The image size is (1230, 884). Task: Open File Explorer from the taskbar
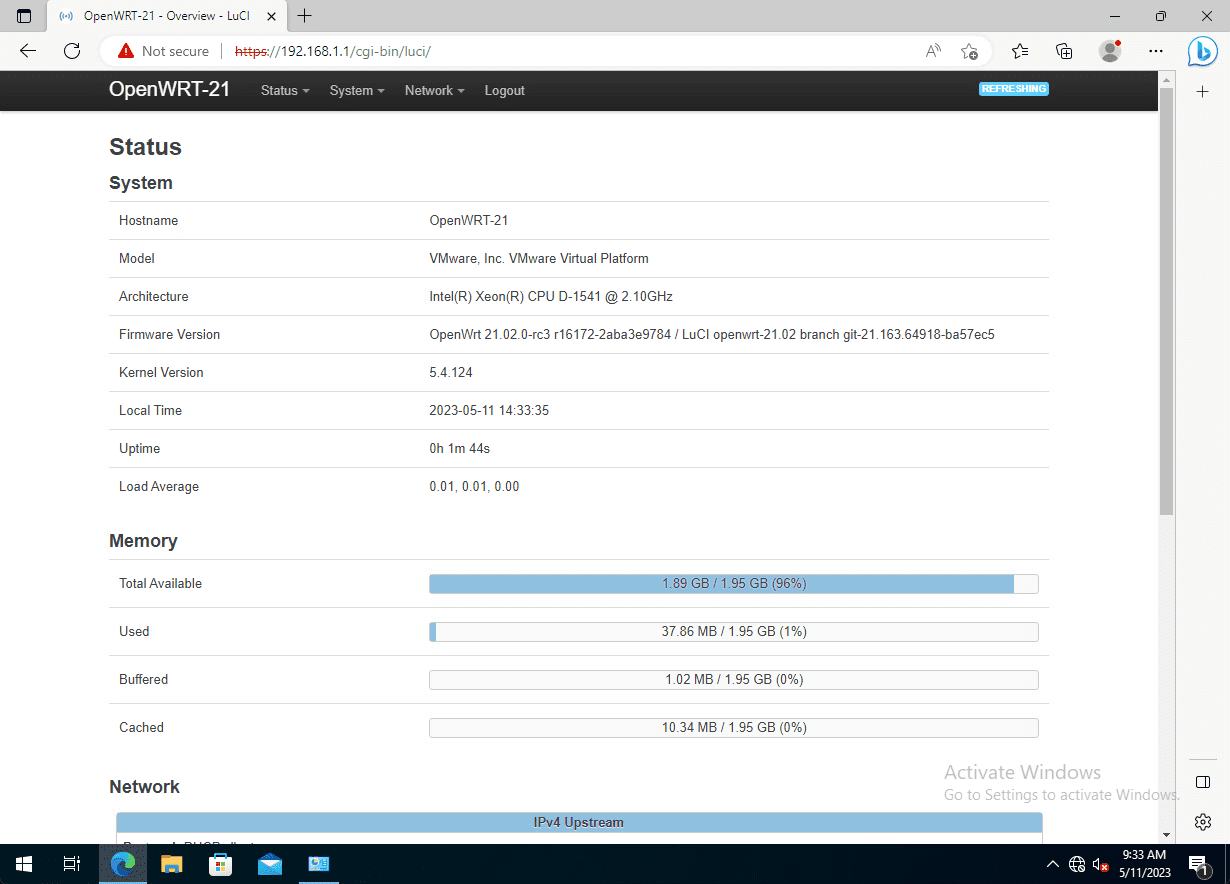(x=172, y=864)
